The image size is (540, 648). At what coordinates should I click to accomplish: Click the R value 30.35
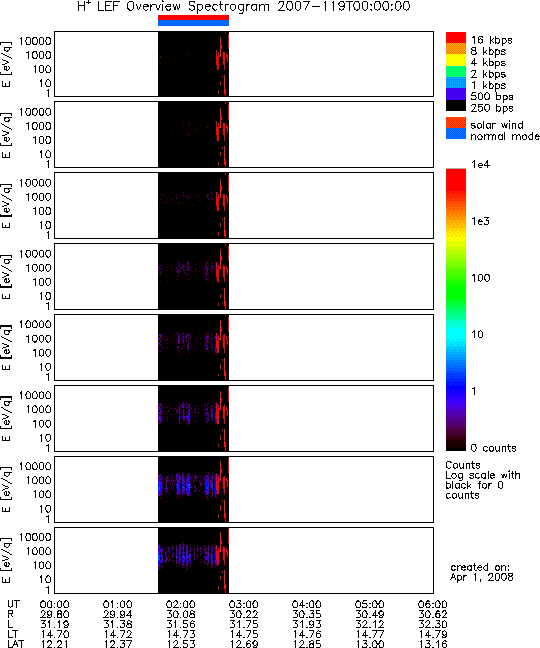coord(307,615)
